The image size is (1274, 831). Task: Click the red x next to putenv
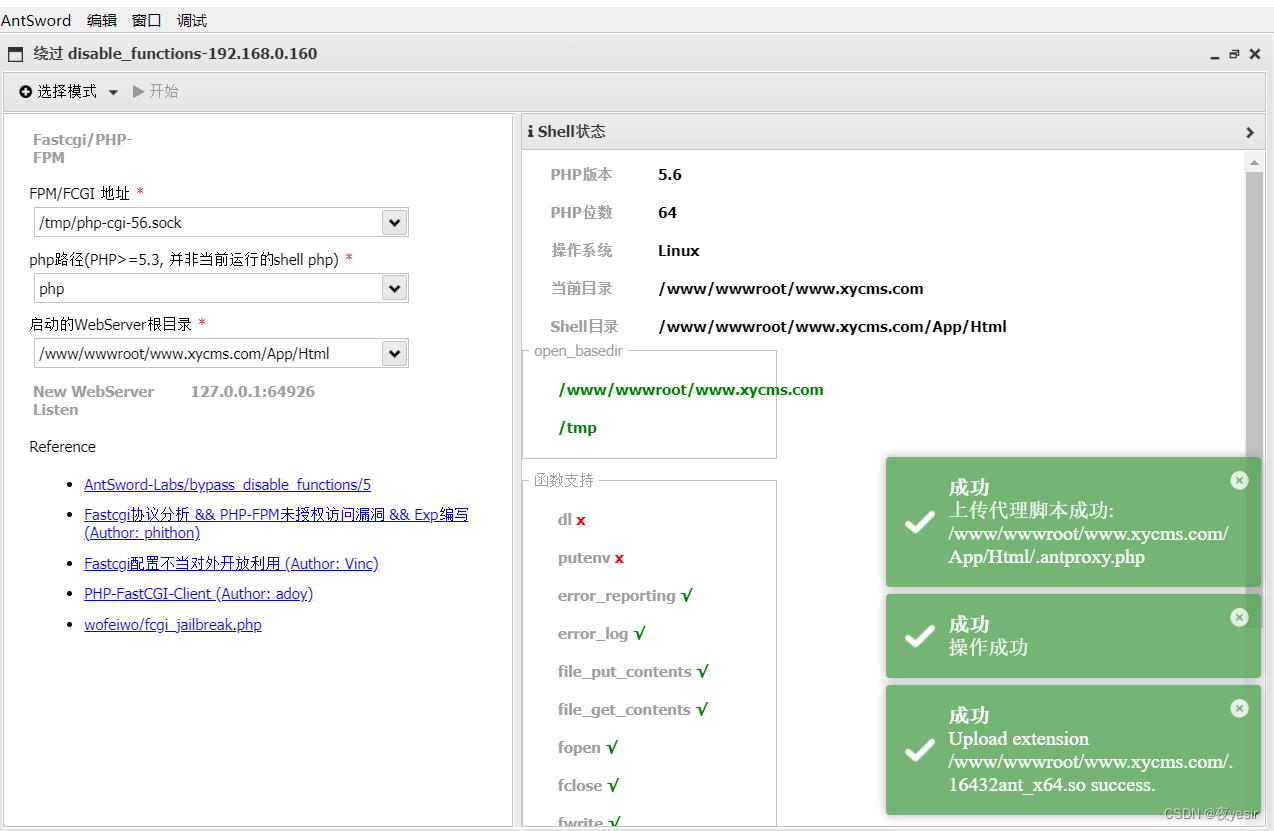point(619,558)
